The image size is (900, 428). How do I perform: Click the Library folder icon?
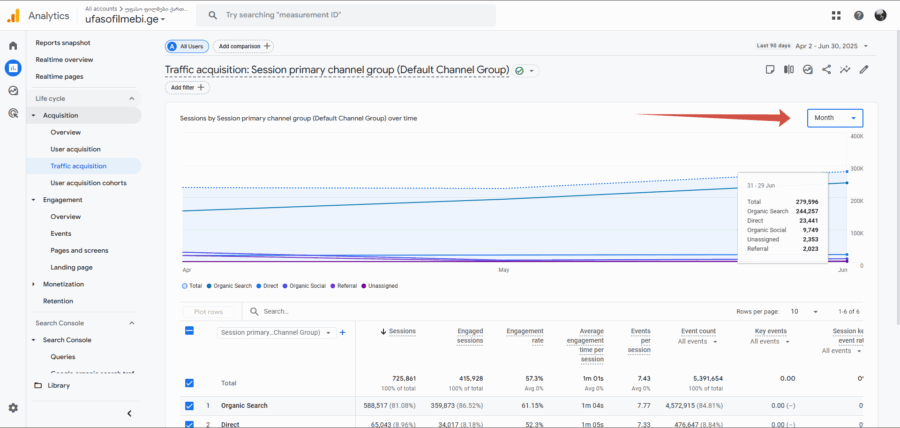pos(38,386)
